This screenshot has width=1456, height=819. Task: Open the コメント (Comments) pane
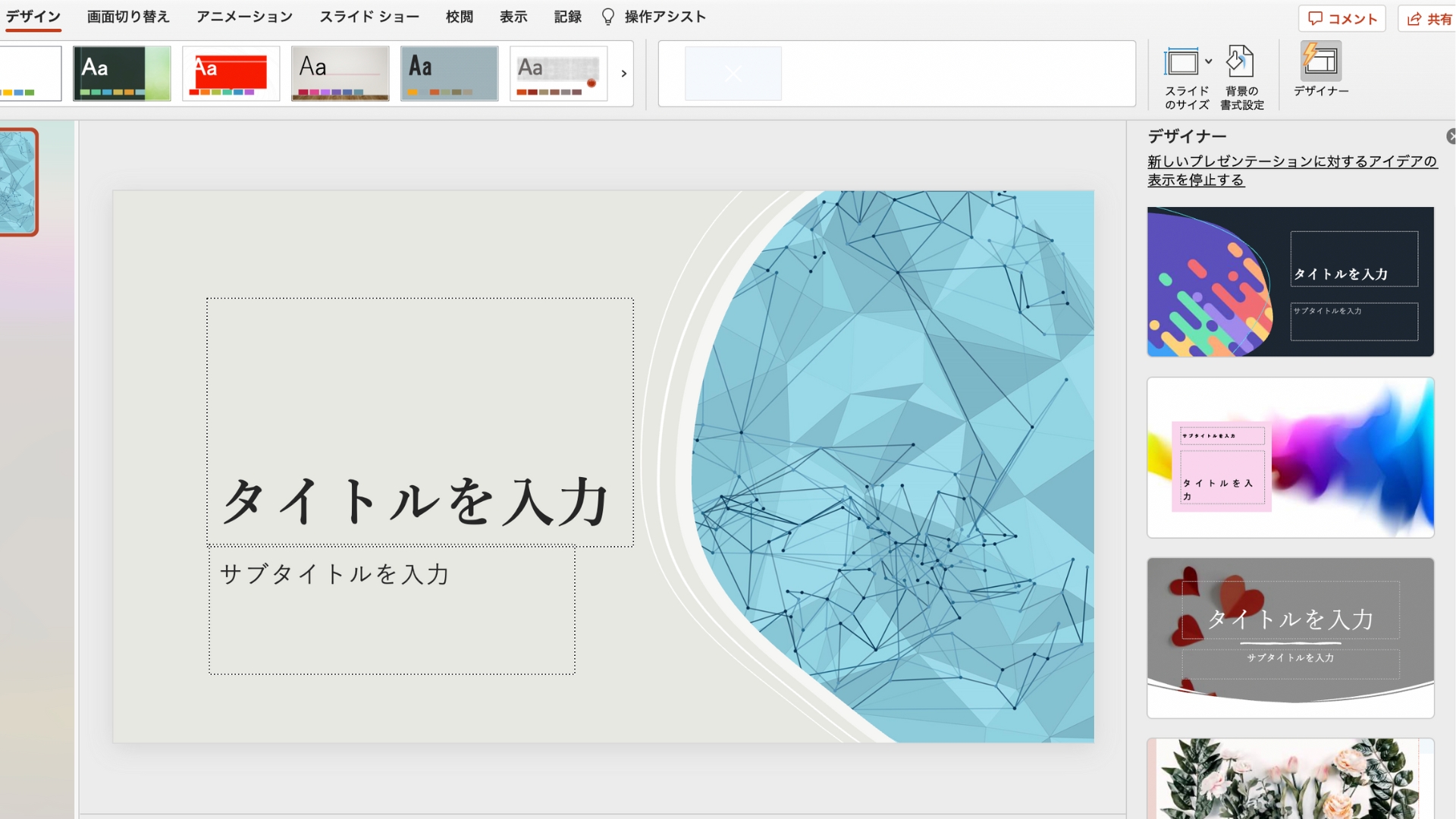click(x=1342, y=18)
